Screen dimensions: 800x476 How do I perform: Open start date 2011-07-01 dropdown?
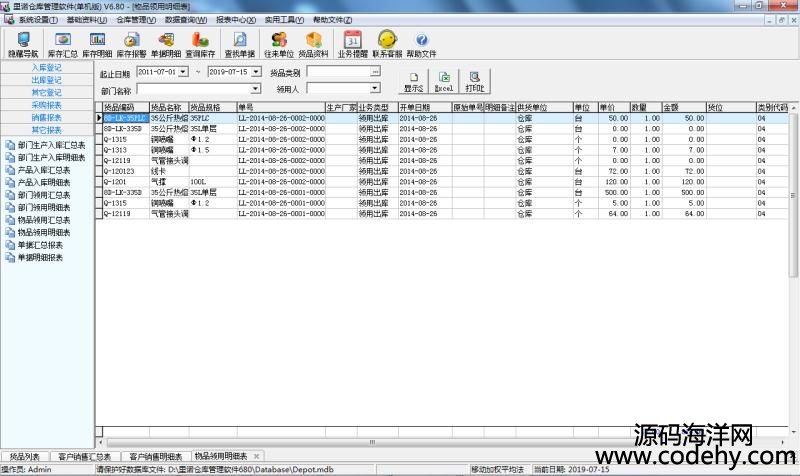click(184, 72)
